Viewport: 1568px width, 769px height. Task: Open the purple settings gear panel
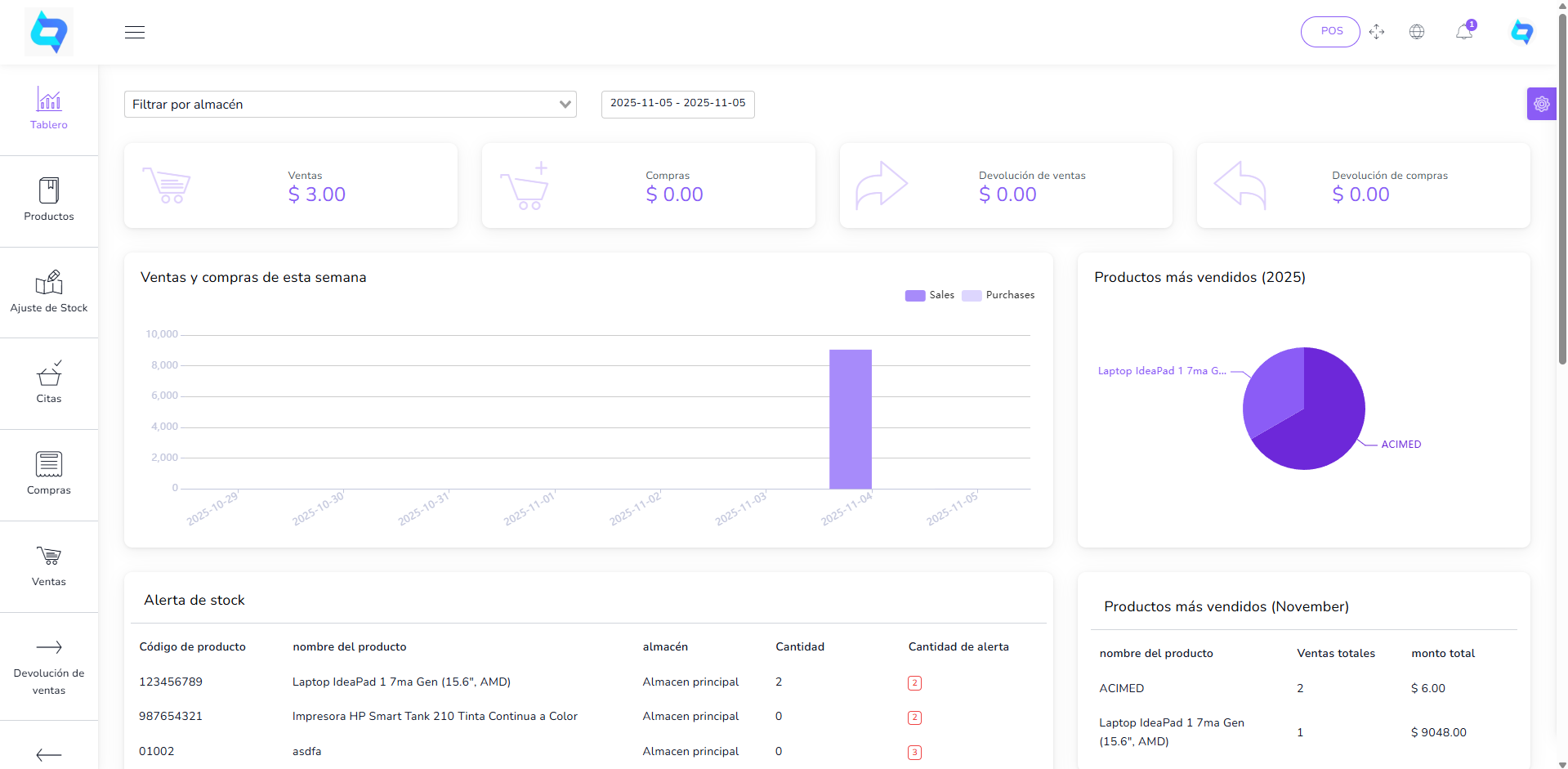point(1541,104)
